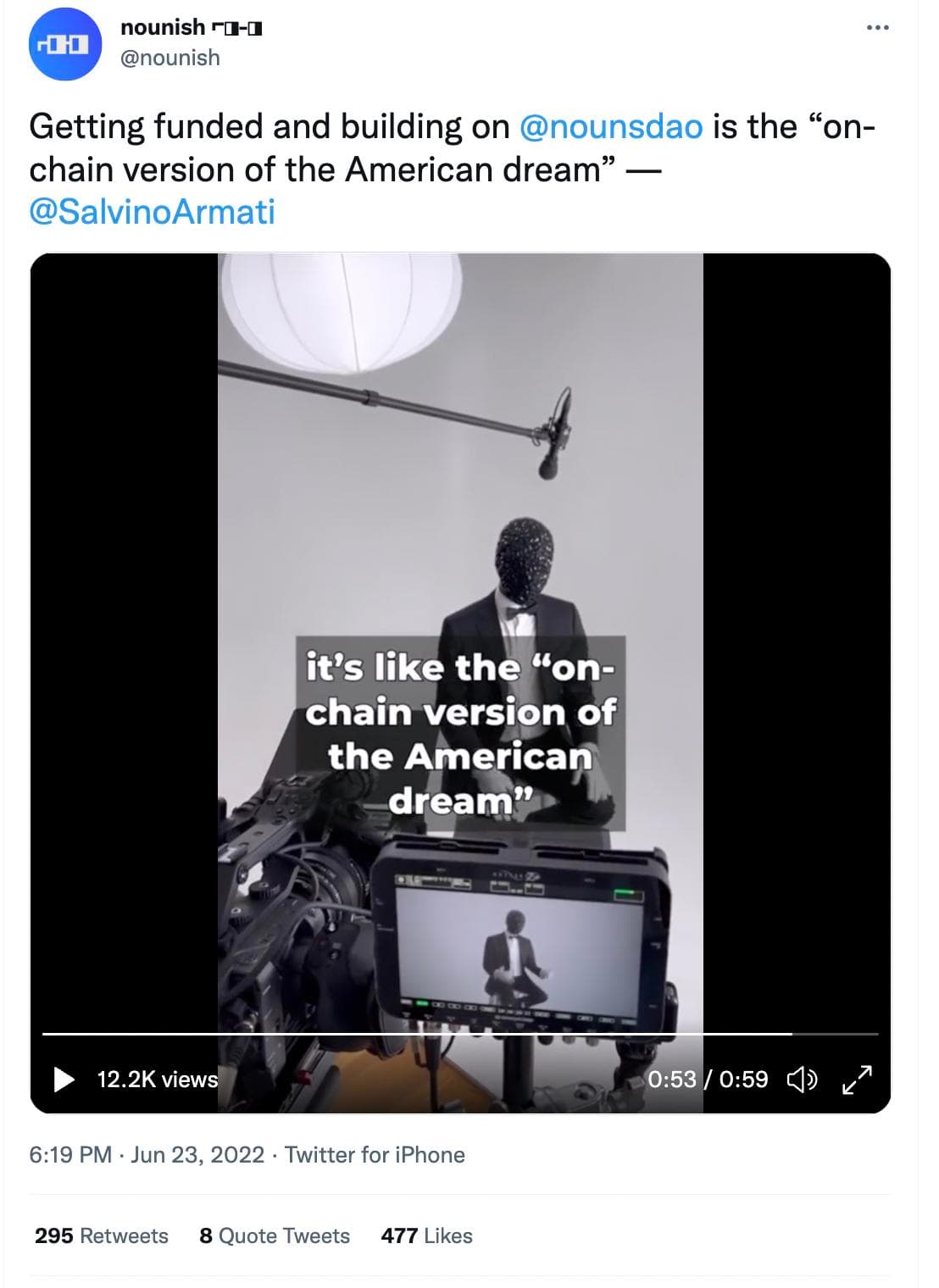The image size is (939, 1288).
Task: Click the Twitter for iPhone source link
Action: (x=375, y=1154)
